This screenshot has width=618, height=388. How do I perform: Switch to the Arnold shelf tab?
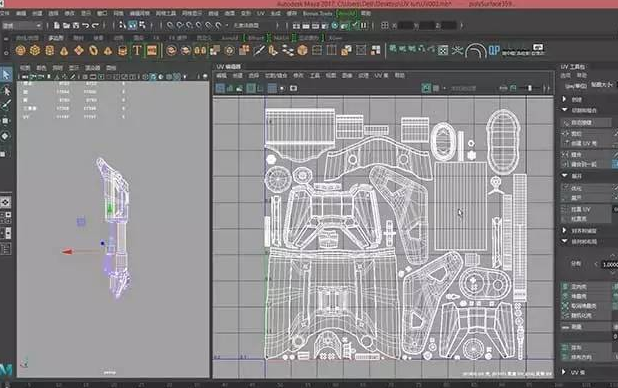[x=230, y=38]
